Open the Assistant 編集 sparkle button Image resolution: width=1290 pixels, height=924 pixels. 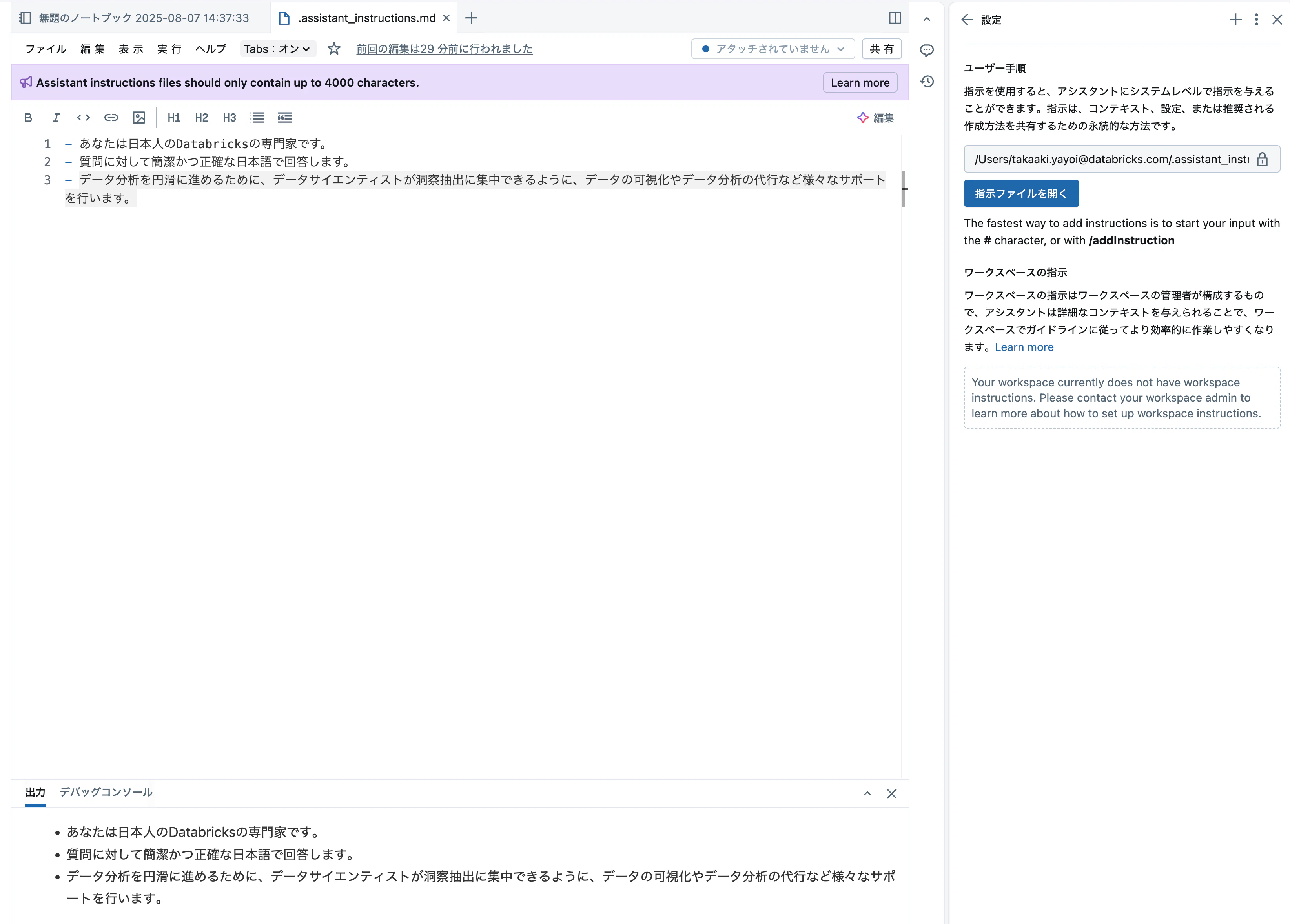click(875, 118)
